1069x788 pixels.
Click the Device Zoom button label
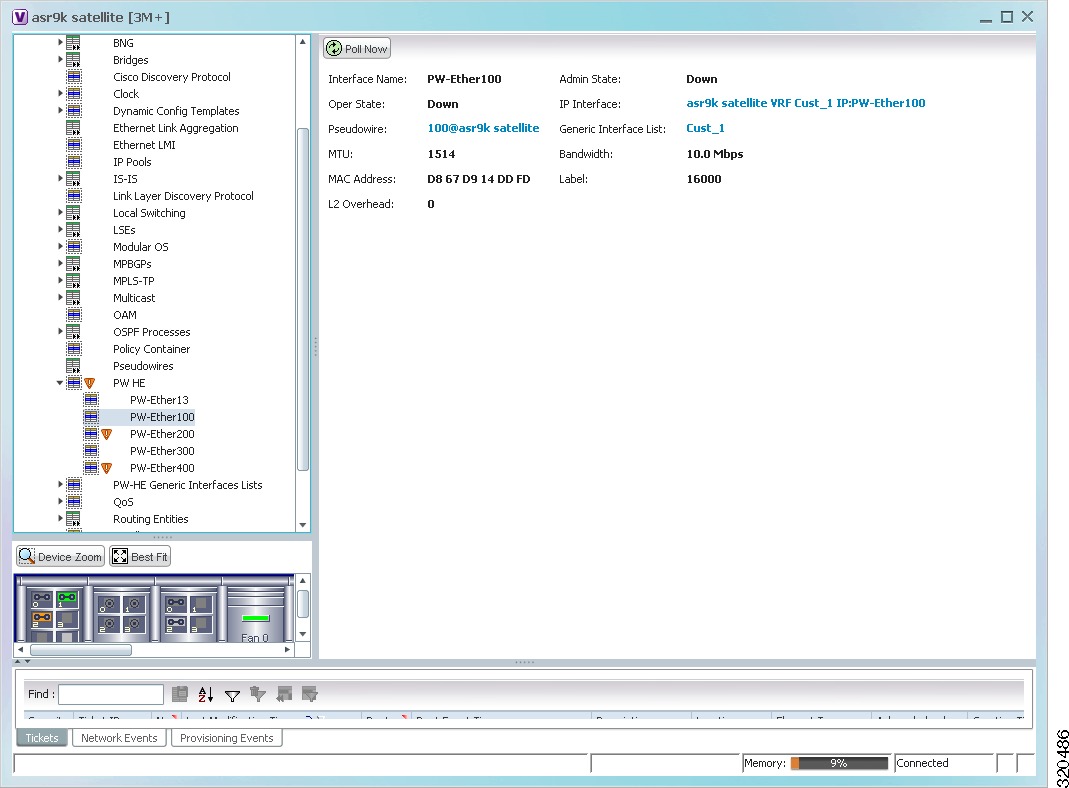[70, 557]
